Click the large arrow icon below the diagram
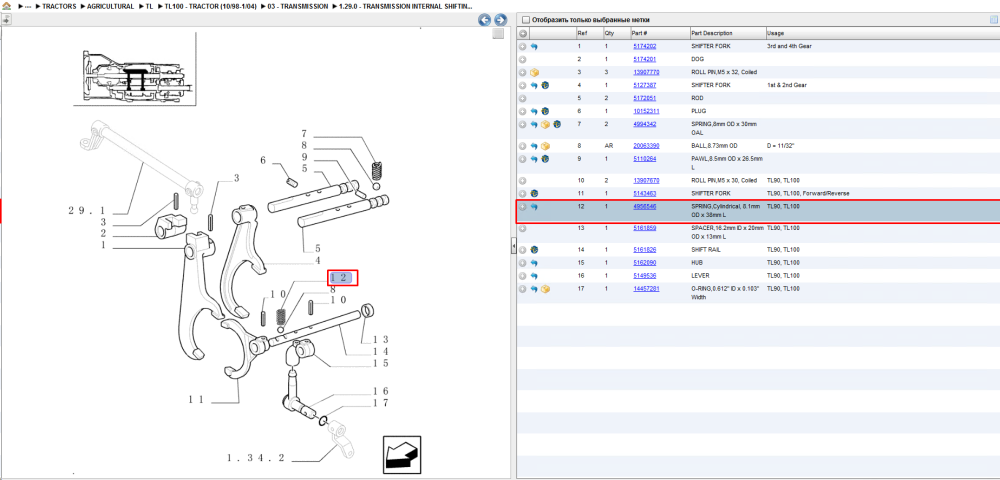This screenshot has height=480, width=1000. [x=401, y=455]
